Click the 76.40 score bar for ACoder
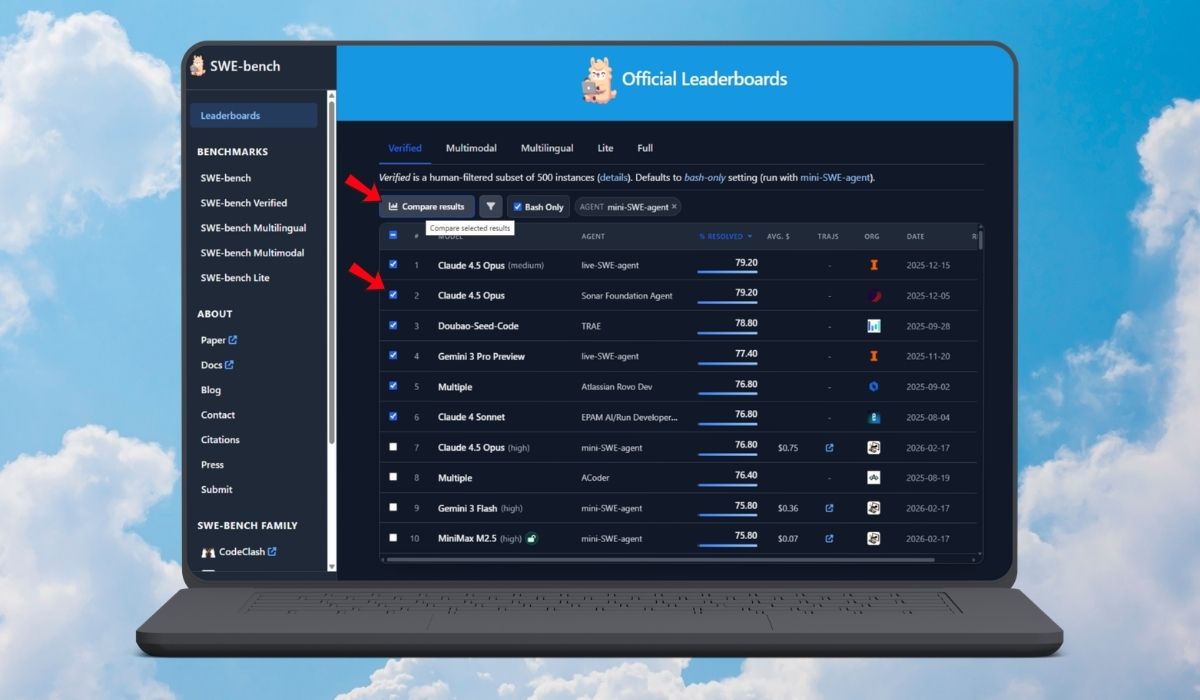The width and height of the screenshot is (1200, 700). (x=727, y=484)
